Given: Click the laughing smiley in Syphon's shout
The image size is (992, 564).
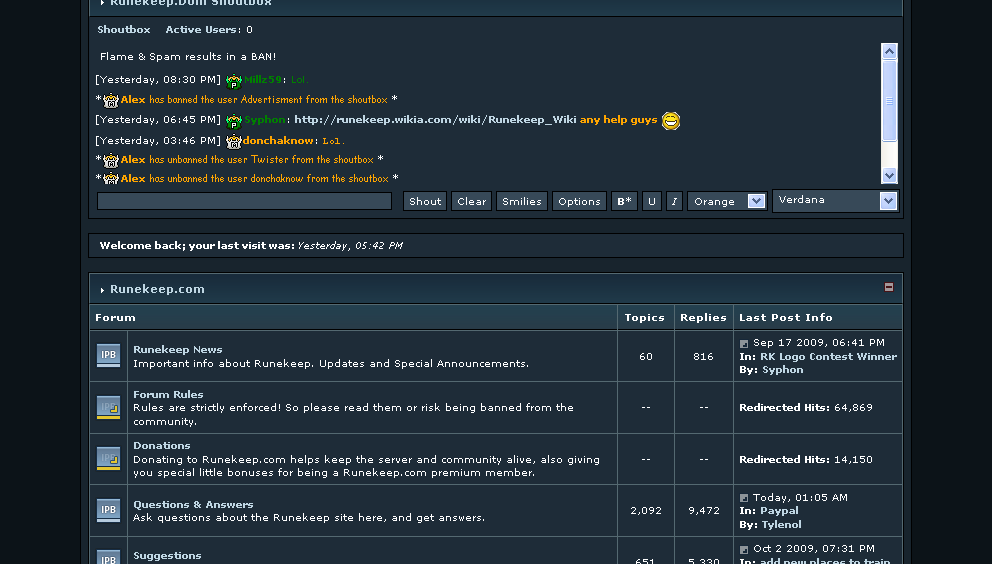Looking at the screenshot, I should pyautogui.click(x=671, y=120).
